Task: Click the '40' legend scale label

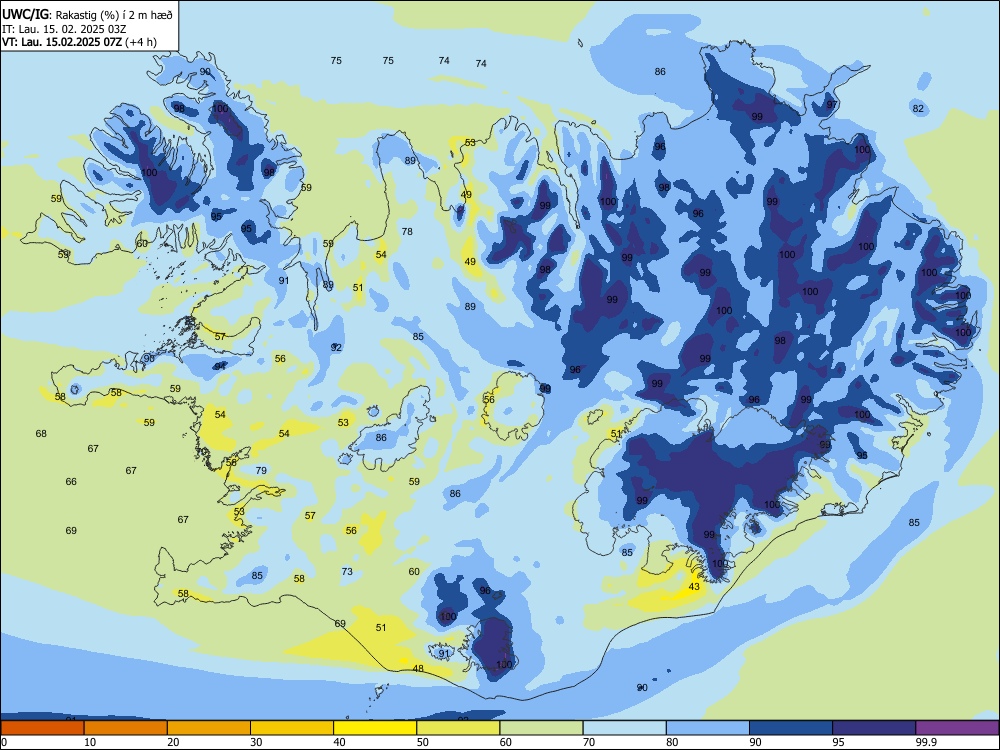Action: pyautogui.click(x=339, y=742)
